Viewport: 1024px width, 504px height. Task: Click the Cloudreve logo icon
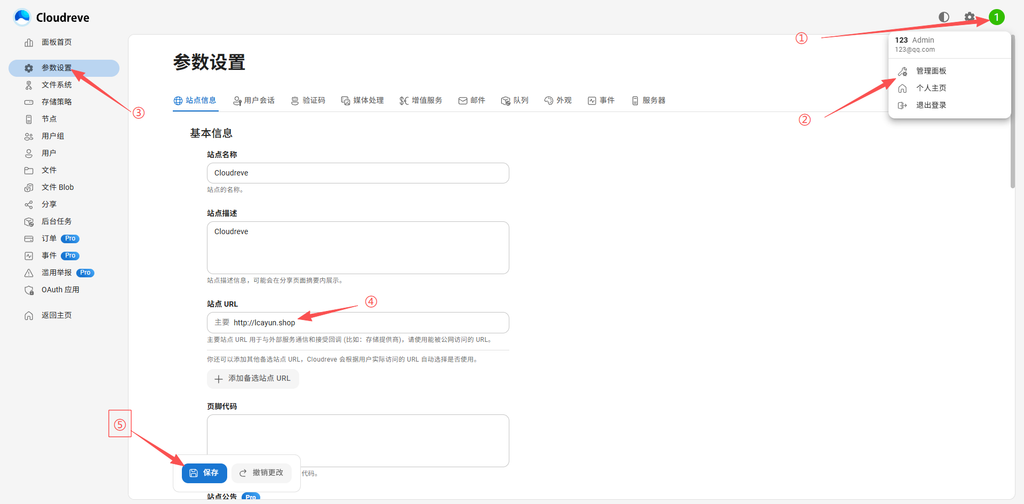point(22,17)
